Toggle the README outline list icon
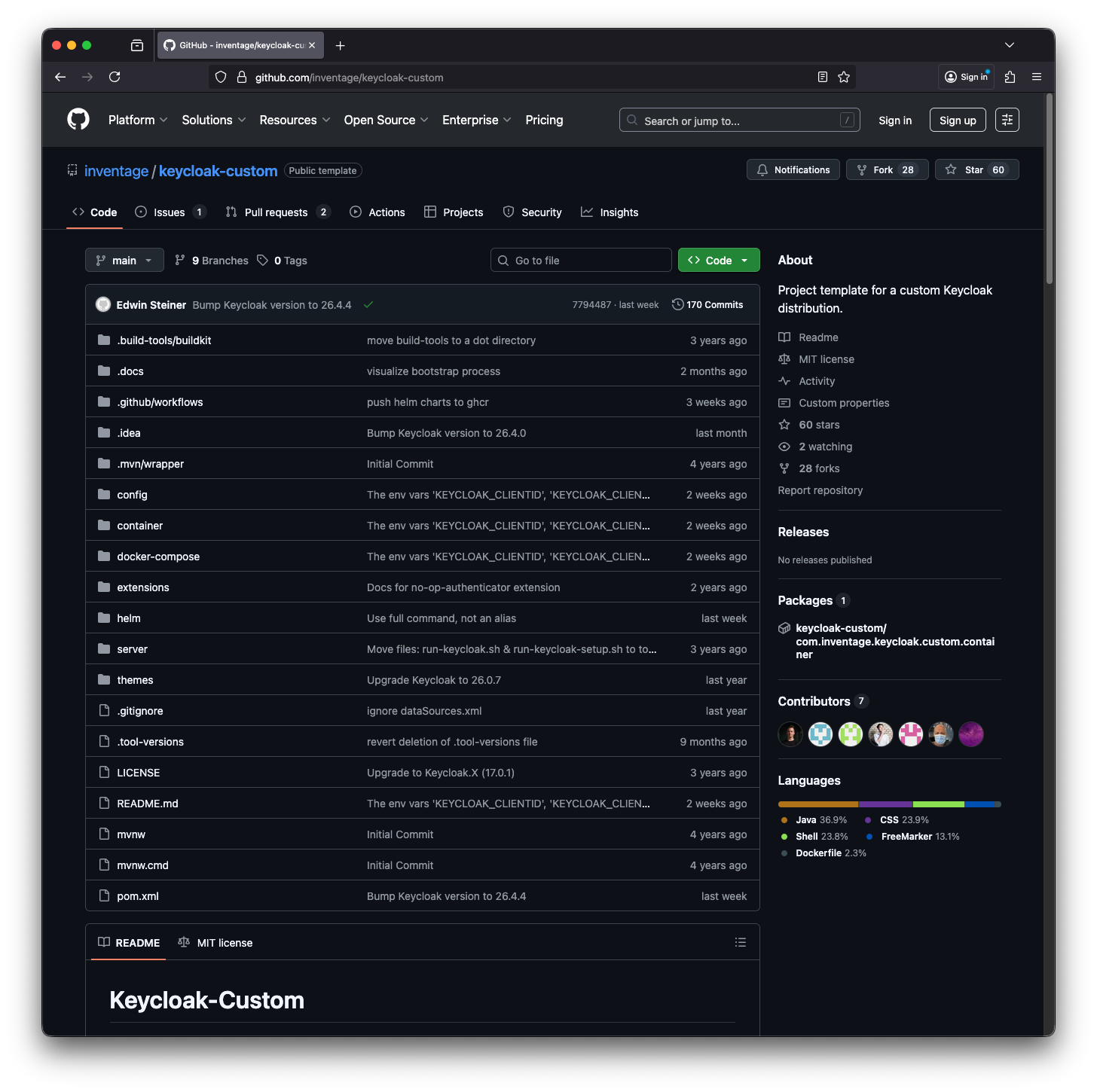 741,942
